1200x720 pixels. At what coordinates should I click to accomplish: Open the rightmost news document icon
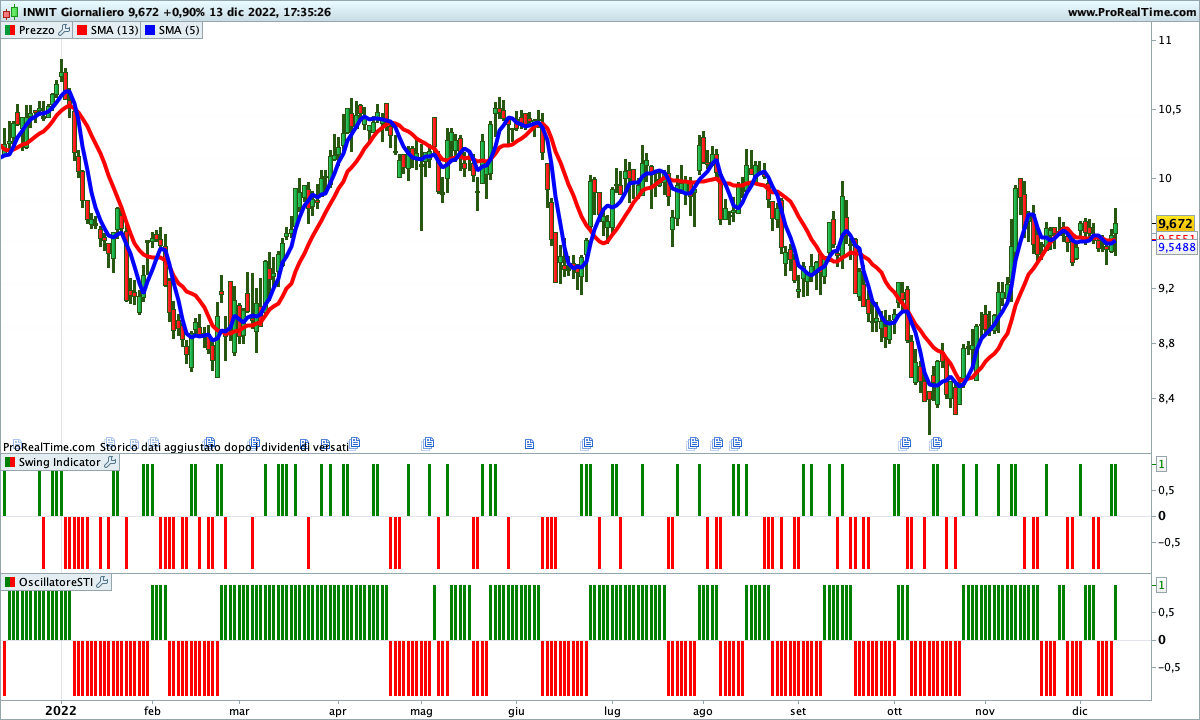(x=936, y=442)
